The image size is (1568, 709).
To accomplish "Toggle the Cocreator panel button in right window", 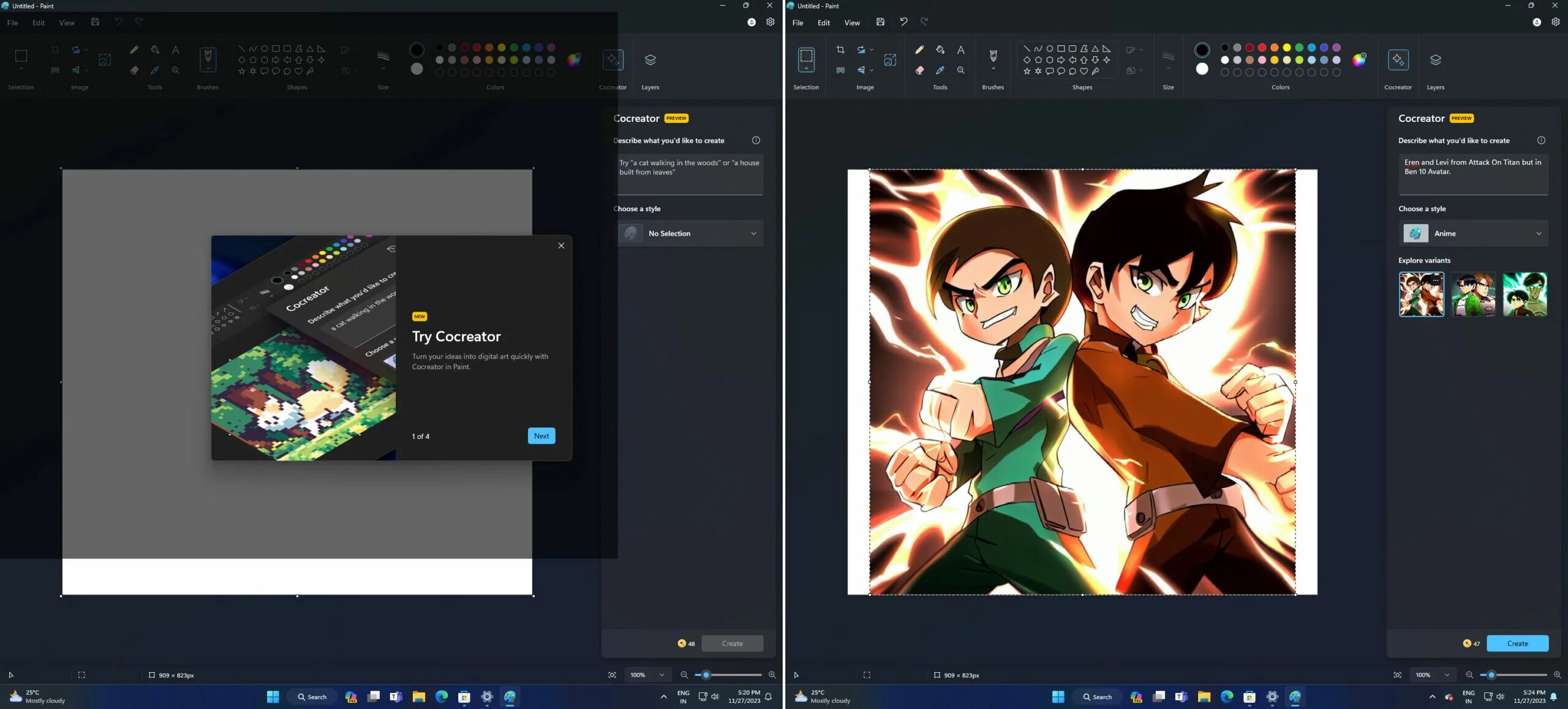I will 1398,60.
